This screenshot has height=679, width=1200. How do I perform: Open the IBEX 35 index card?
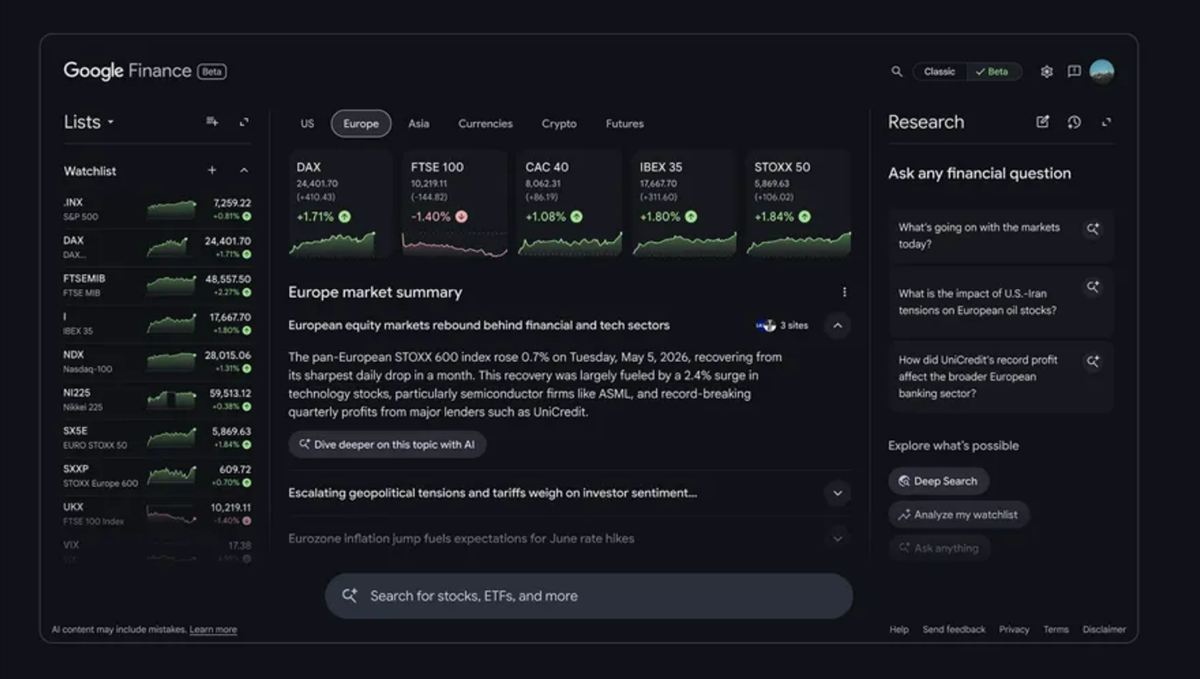[x=684, y=205]
